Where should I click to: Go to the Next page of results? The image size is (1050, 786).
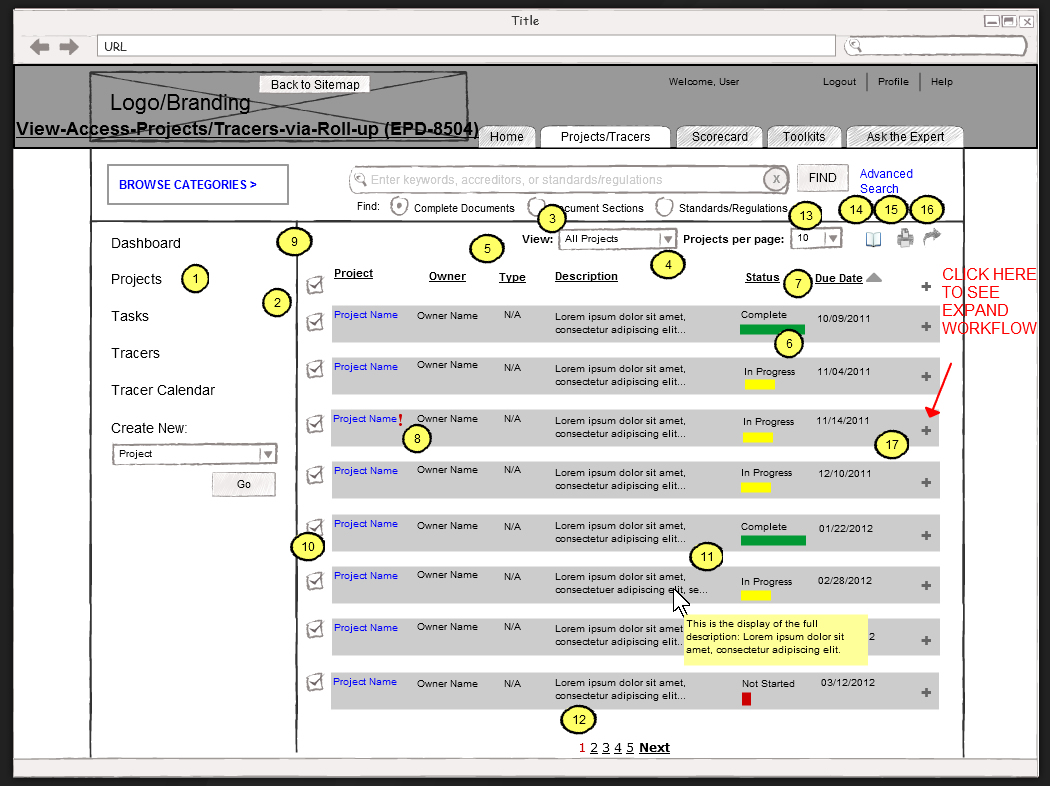point(654,748)
